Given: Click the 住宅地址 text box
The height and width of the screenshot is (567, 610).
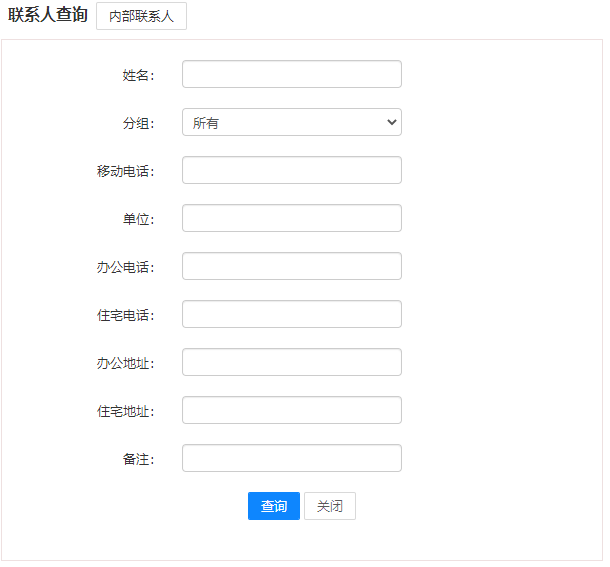Looking at the screenshot, I should [291, 411].
